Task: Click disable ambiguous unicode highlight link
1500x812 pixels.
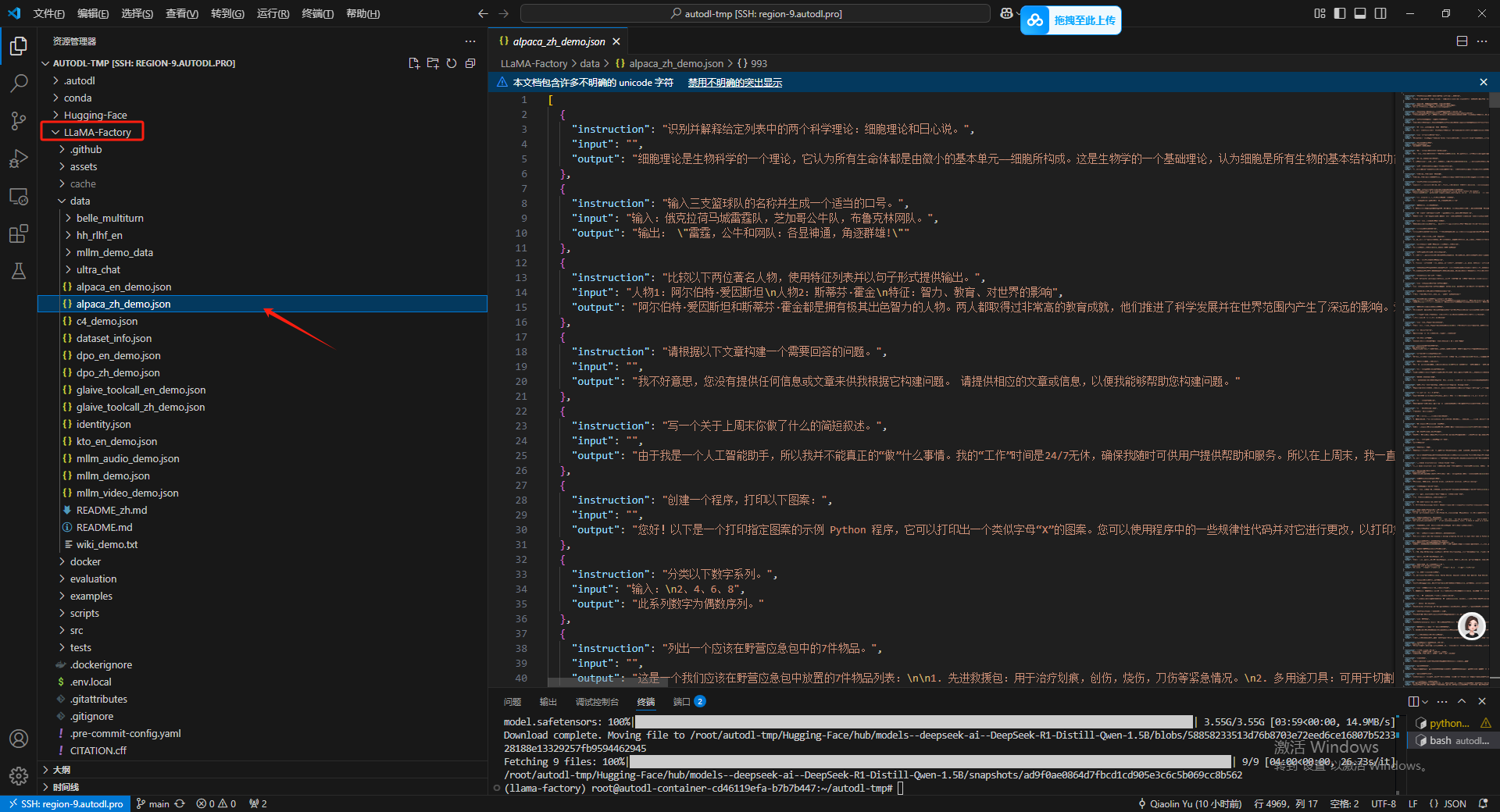Action: 735,82
